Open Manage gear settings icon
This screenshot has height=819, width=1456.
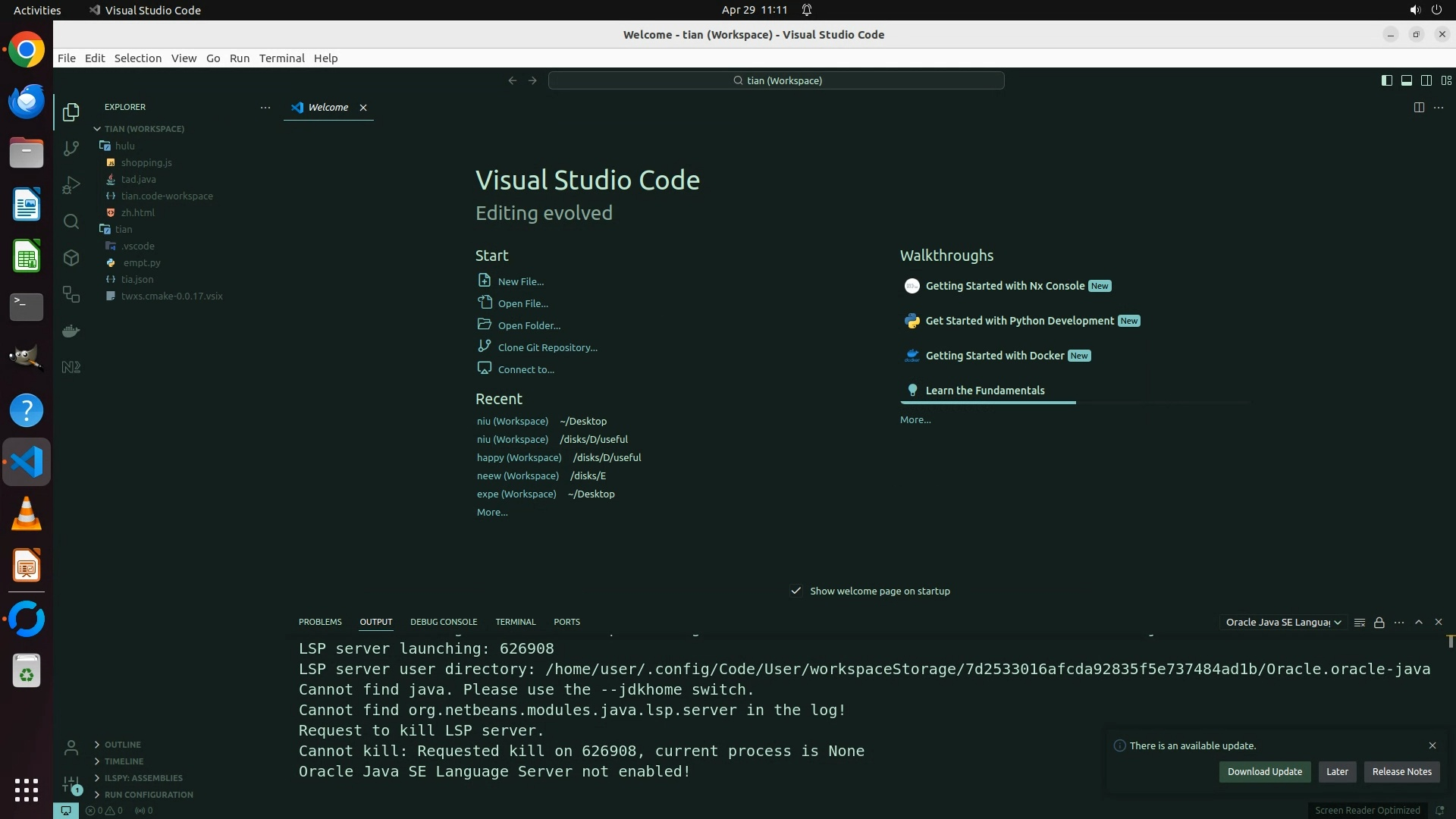pos(71,784)
